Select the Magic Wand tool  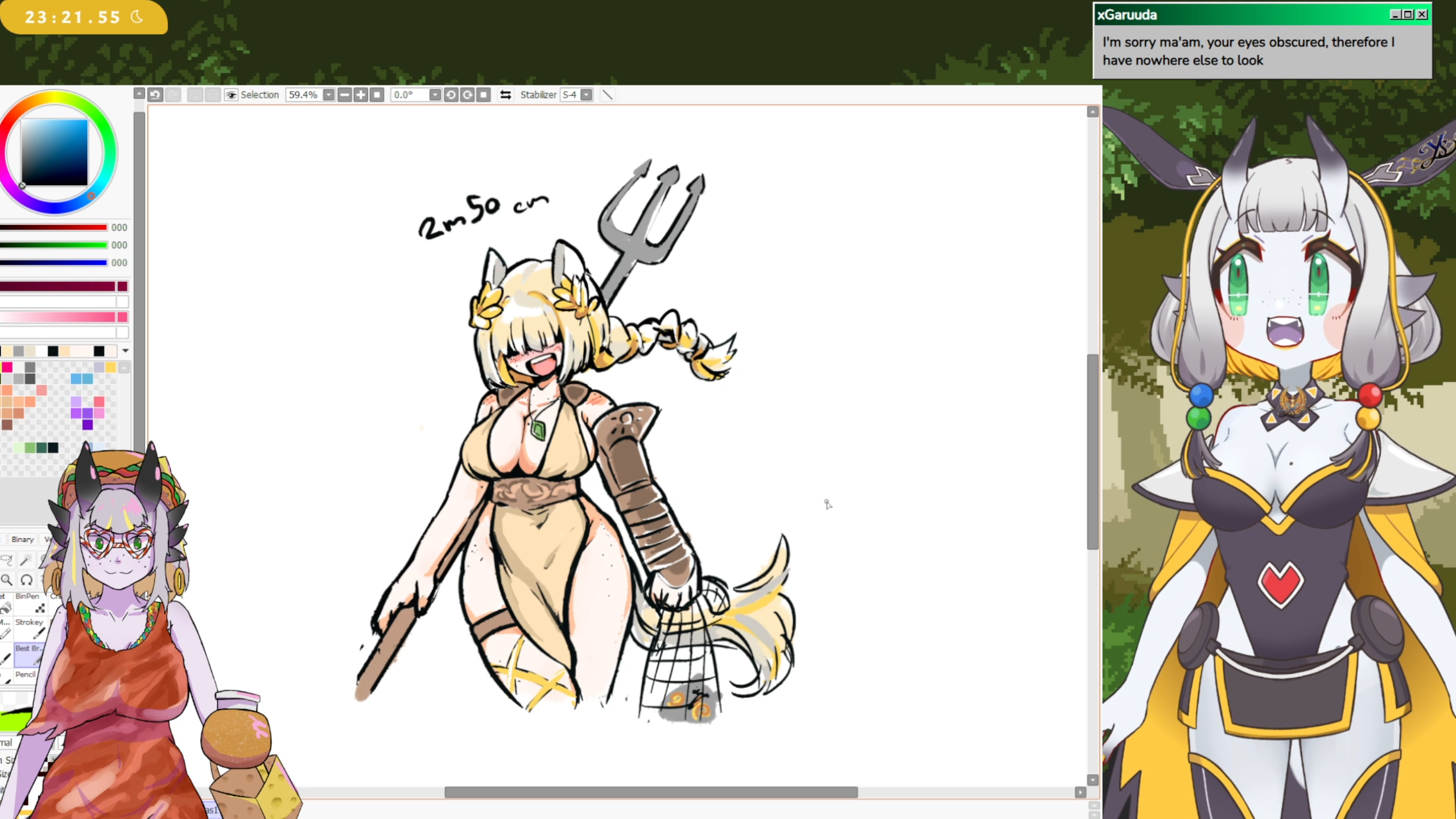[x=26, y=560]
